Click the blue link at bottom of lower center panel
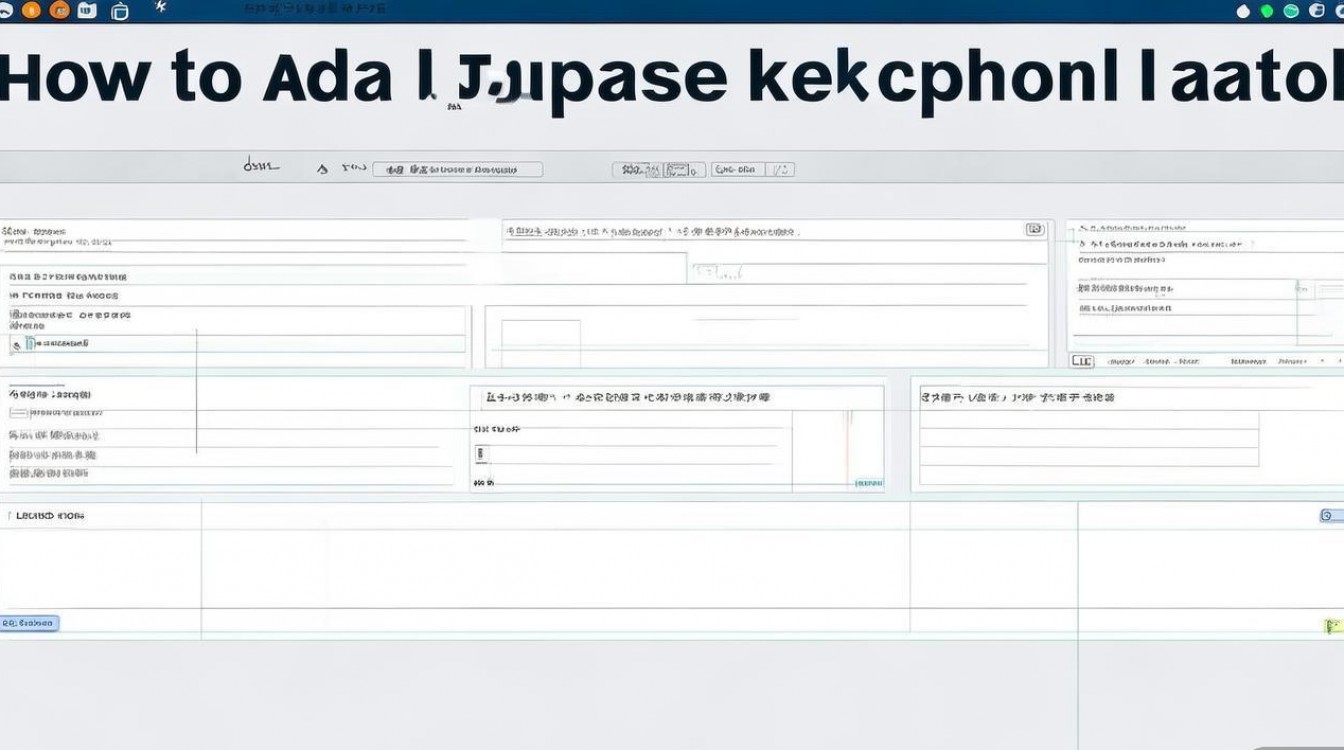Image resolution: width=1344 pixels, height=750 pixels. (868, 484)
